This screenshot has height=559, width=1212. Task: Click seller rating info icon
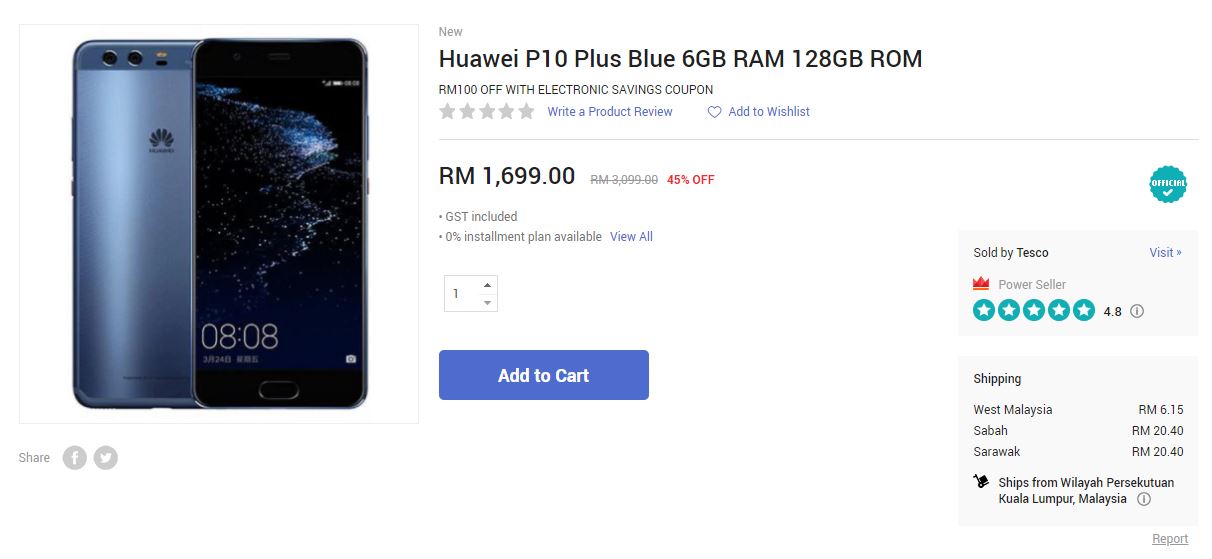(x=1137, y=311)
